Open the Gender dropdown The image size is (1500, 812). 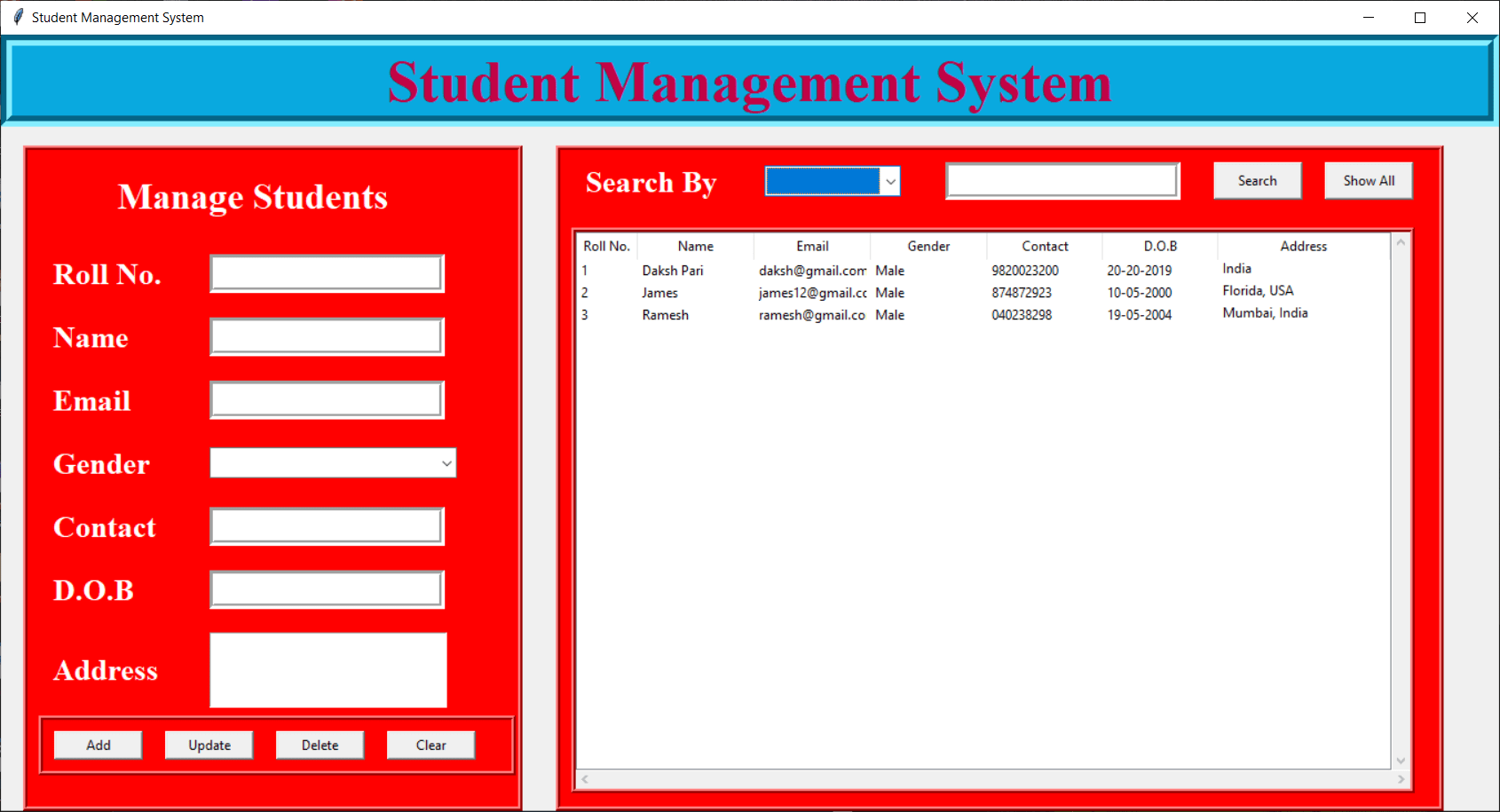coord(446,462)
